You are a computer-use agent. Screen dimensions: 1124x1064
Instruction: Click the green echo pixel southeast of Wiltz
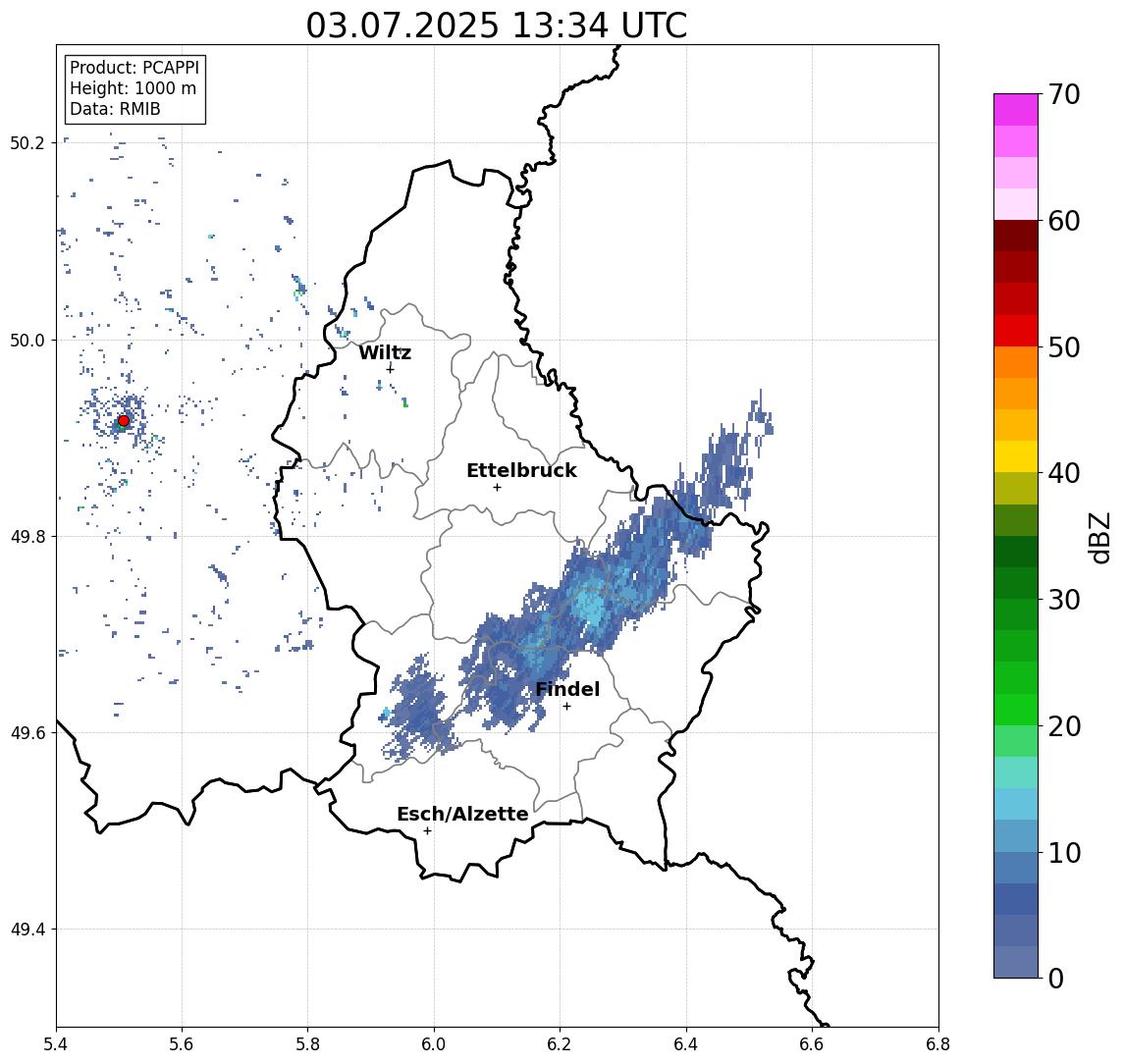coord(405,405)
